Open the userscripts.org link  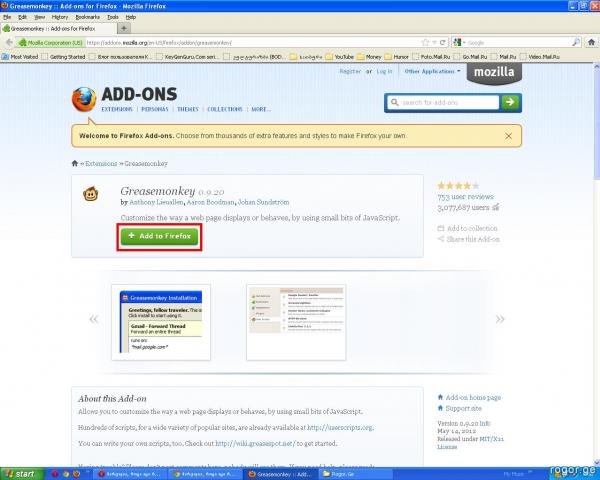click(x=340, y=428)
